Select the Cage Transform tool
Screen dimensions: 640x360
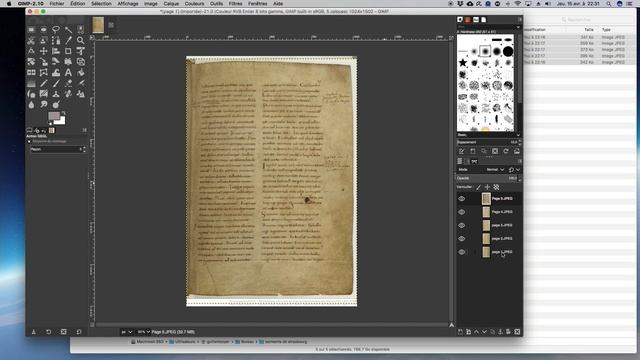tap(43, 73)
